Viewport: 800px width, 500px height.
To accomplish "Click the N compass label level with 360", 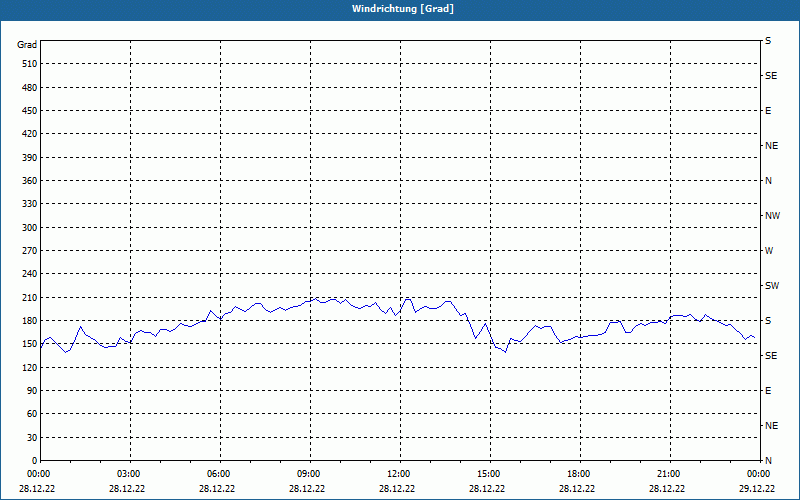I will [768, 181].
